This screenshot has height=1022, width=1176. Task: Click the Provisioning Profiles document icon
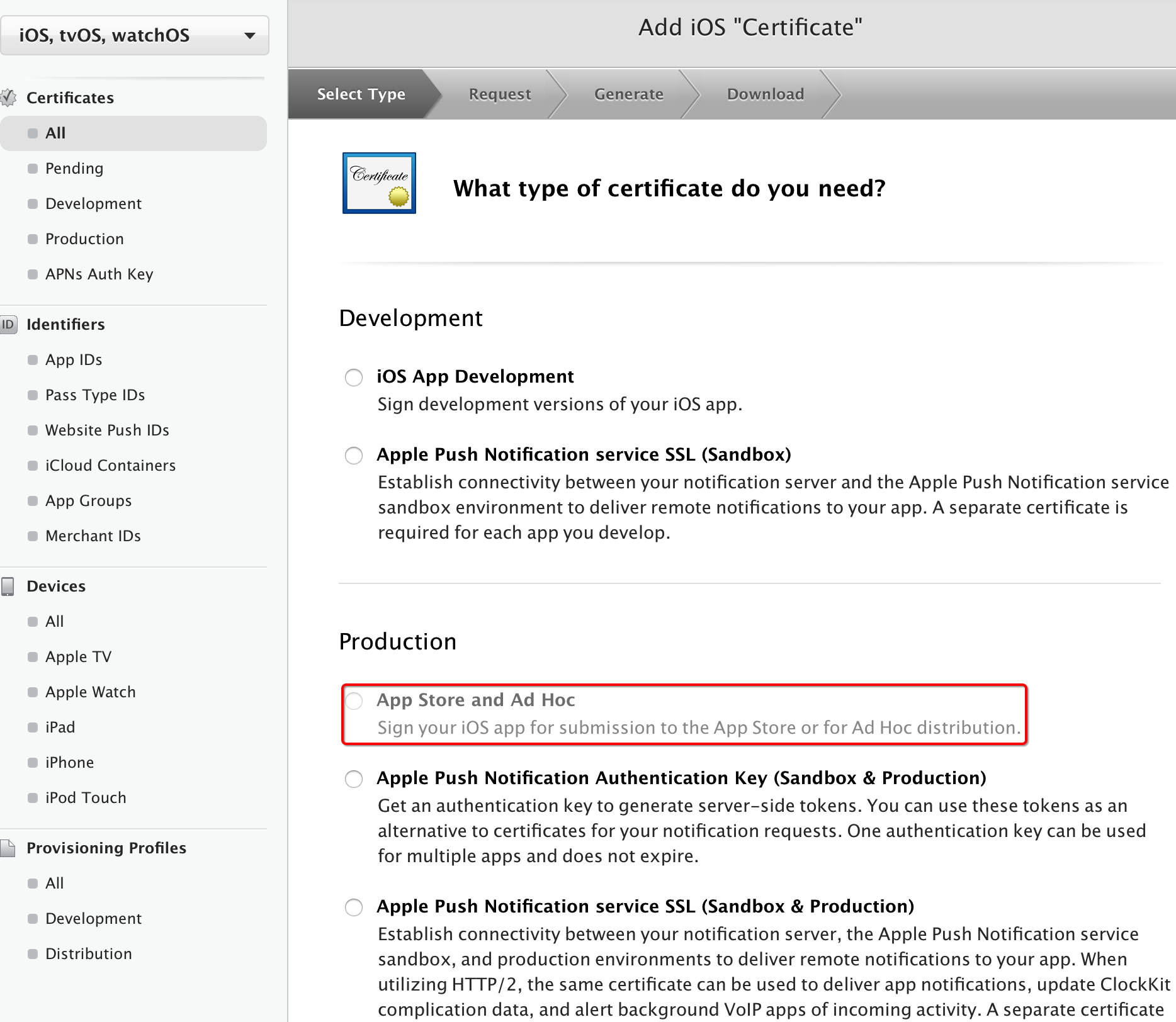(8, 848)
